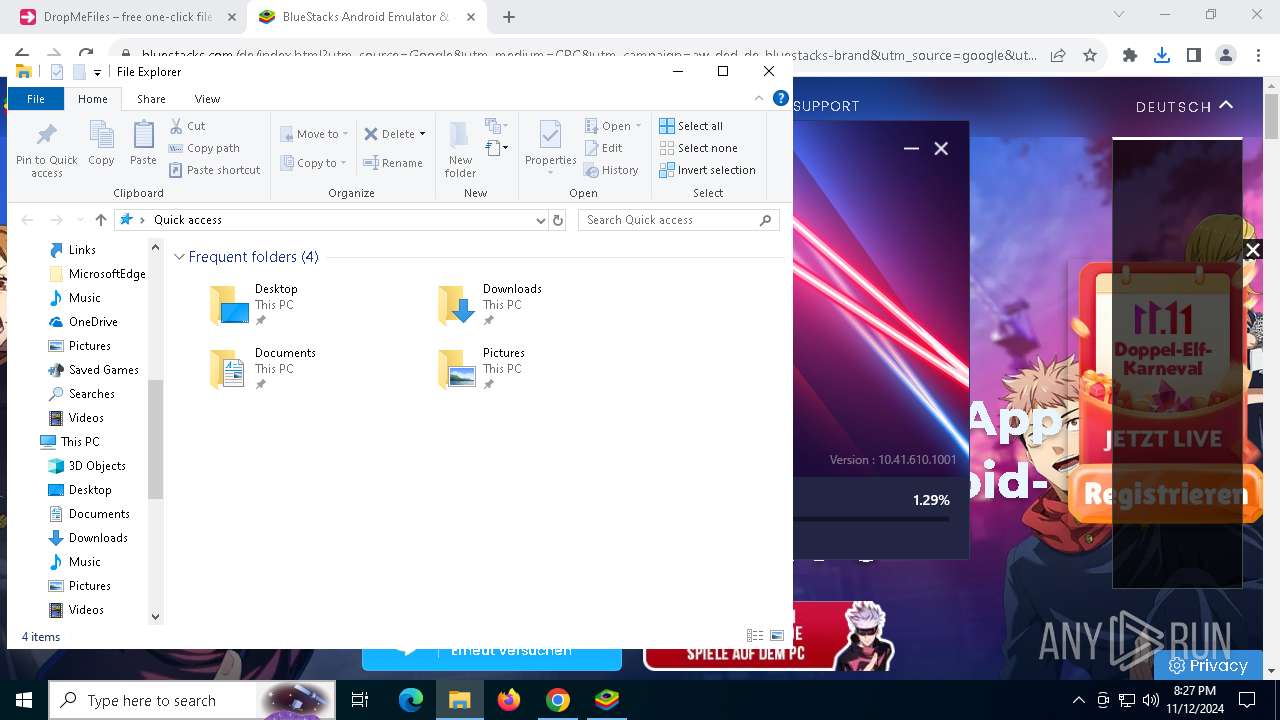Click Pin to Quick access icon
This screenshot has height=720, width=1280.
[46, 150]
